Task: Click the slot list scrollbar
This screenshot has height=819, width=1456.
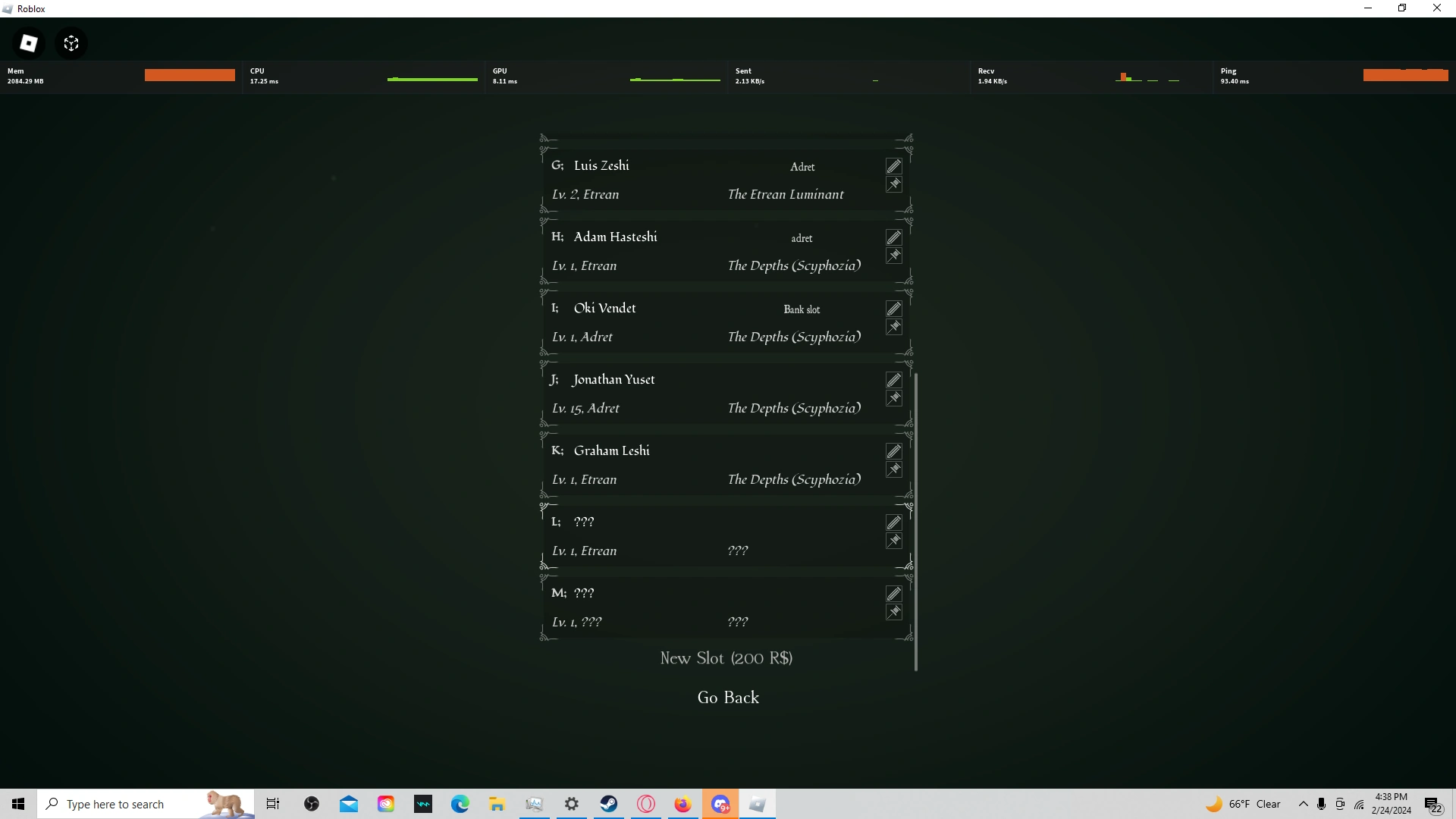Action: 916,522
